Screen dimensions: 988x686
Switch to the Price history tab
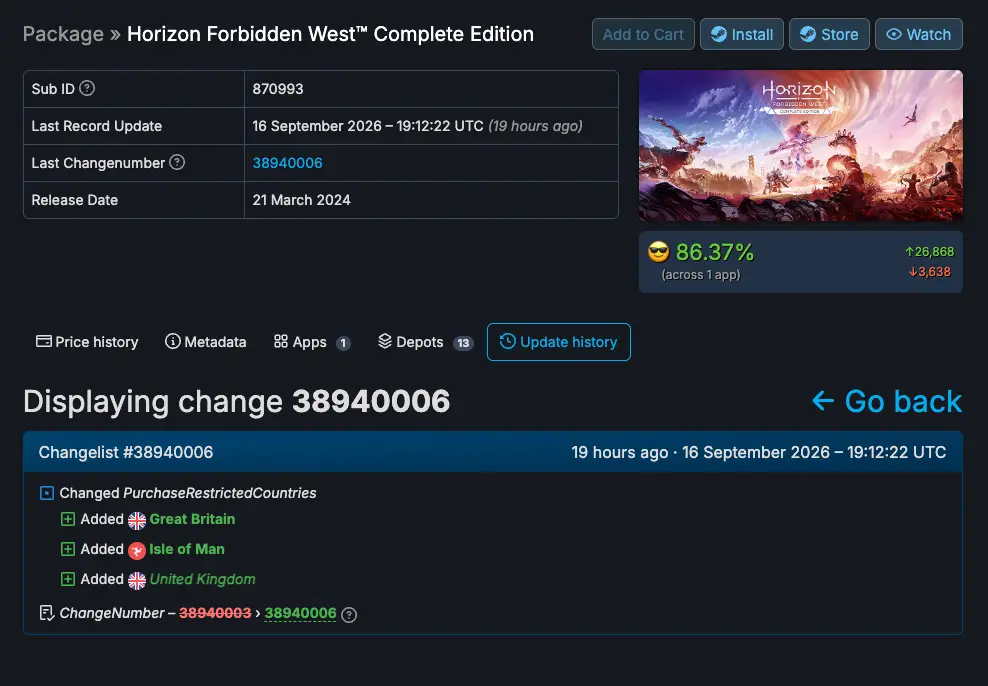[87, 342]
